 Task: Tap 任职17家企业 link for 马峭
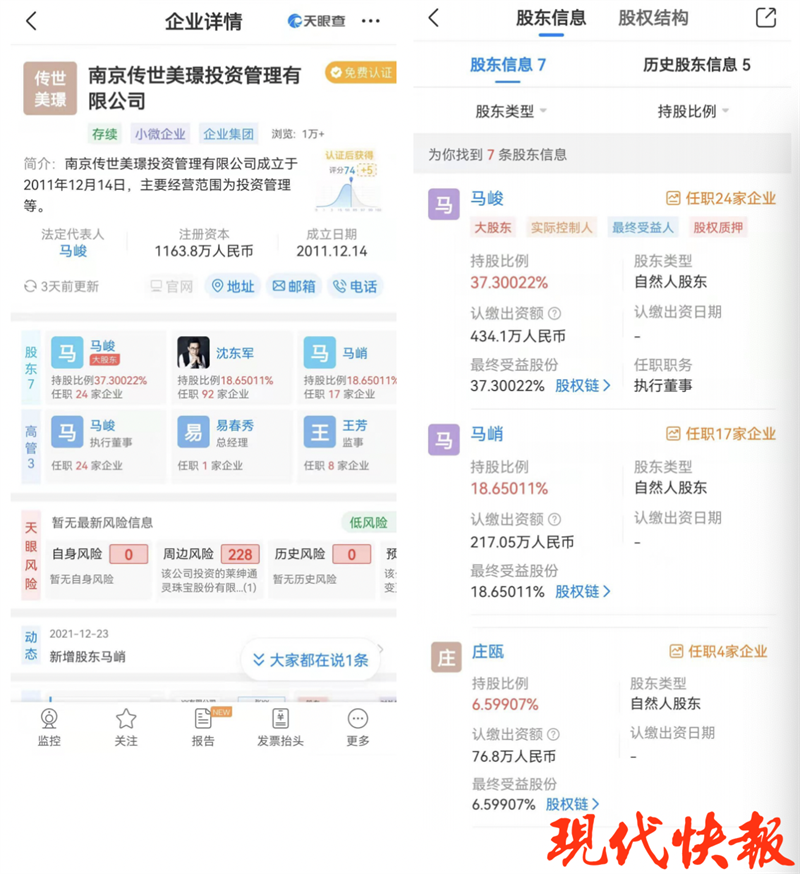721,434
